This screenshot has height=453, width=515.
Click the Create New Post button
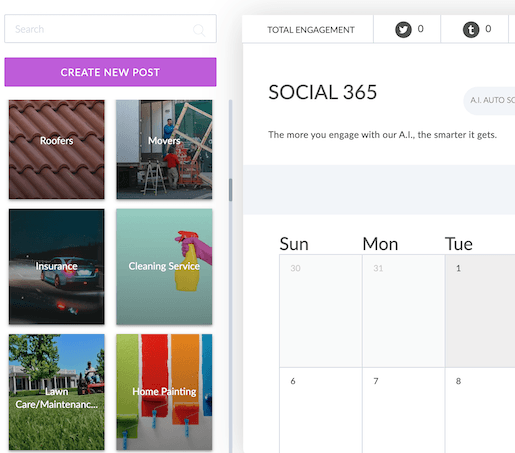click(x=110, y=72)
